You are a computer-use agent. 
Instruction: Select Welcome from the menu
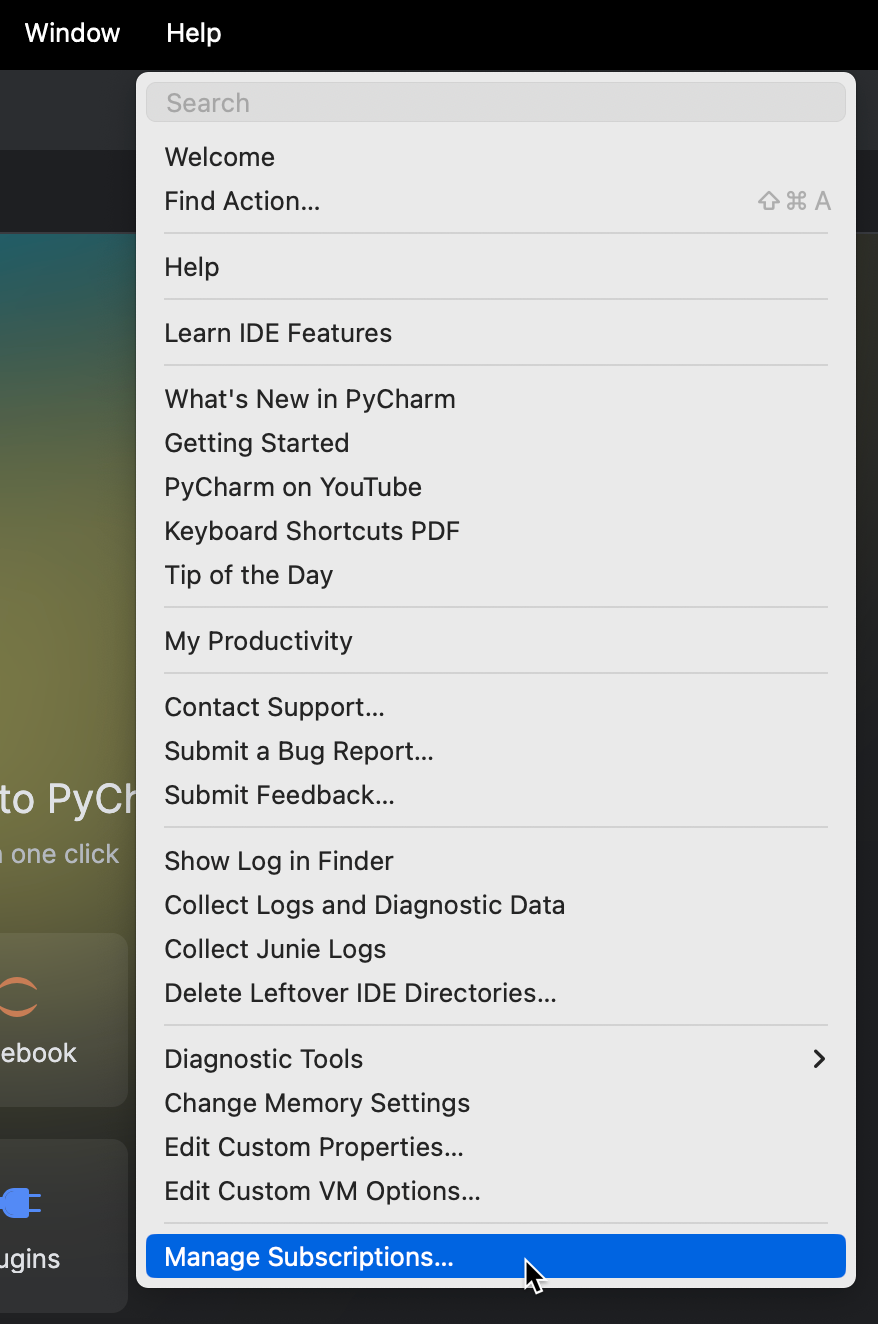point(219,156)
